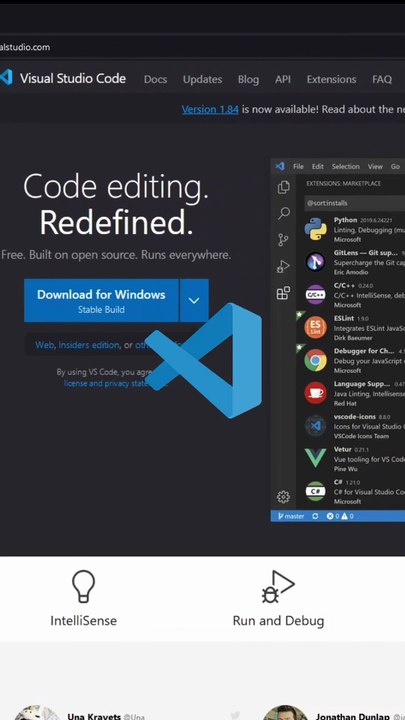
Task: Open the View menu in editor image
Action: (375, 167)
